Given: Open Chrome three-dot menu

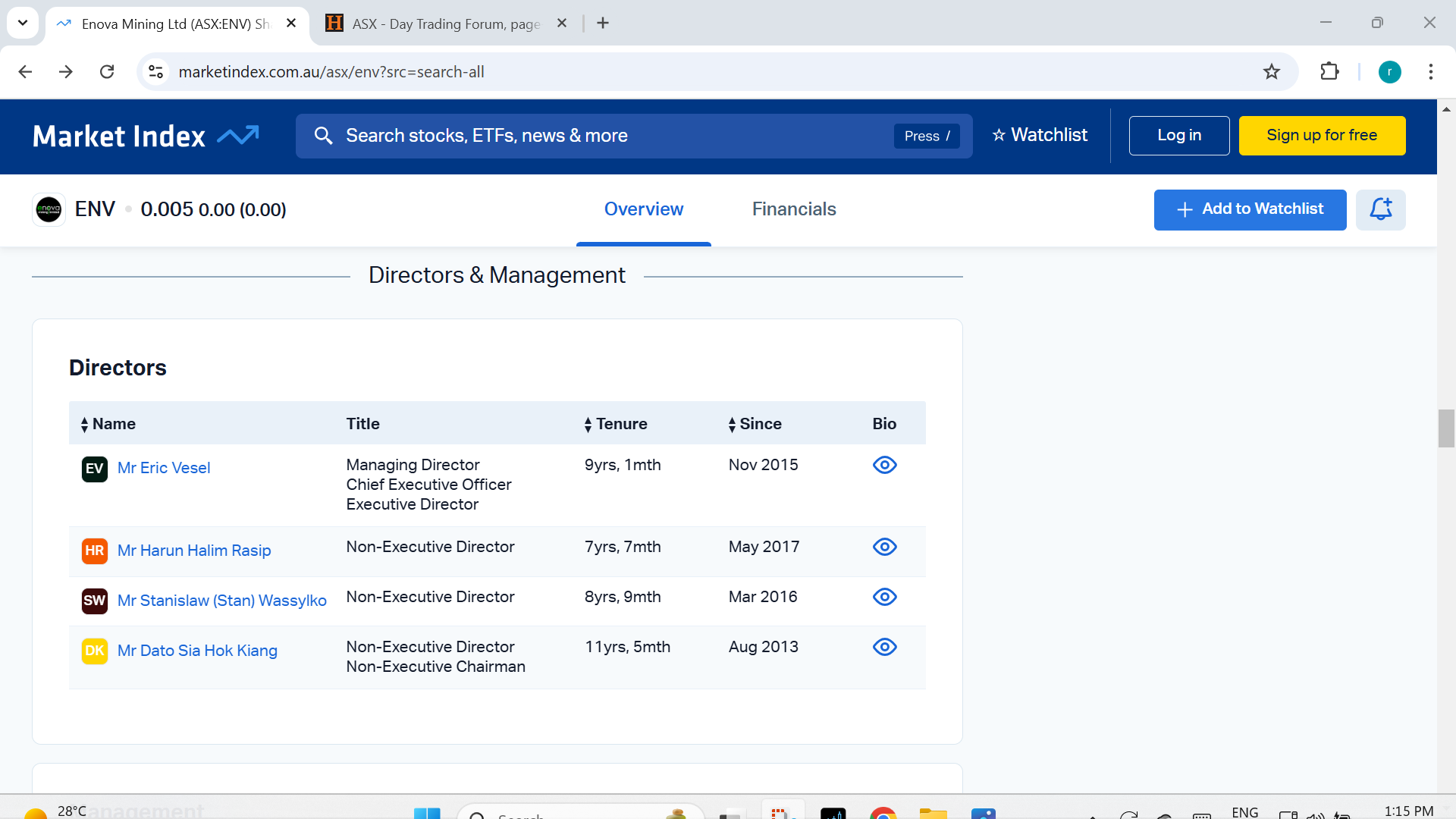Looking at the screenshot, I should (1430, 72).
